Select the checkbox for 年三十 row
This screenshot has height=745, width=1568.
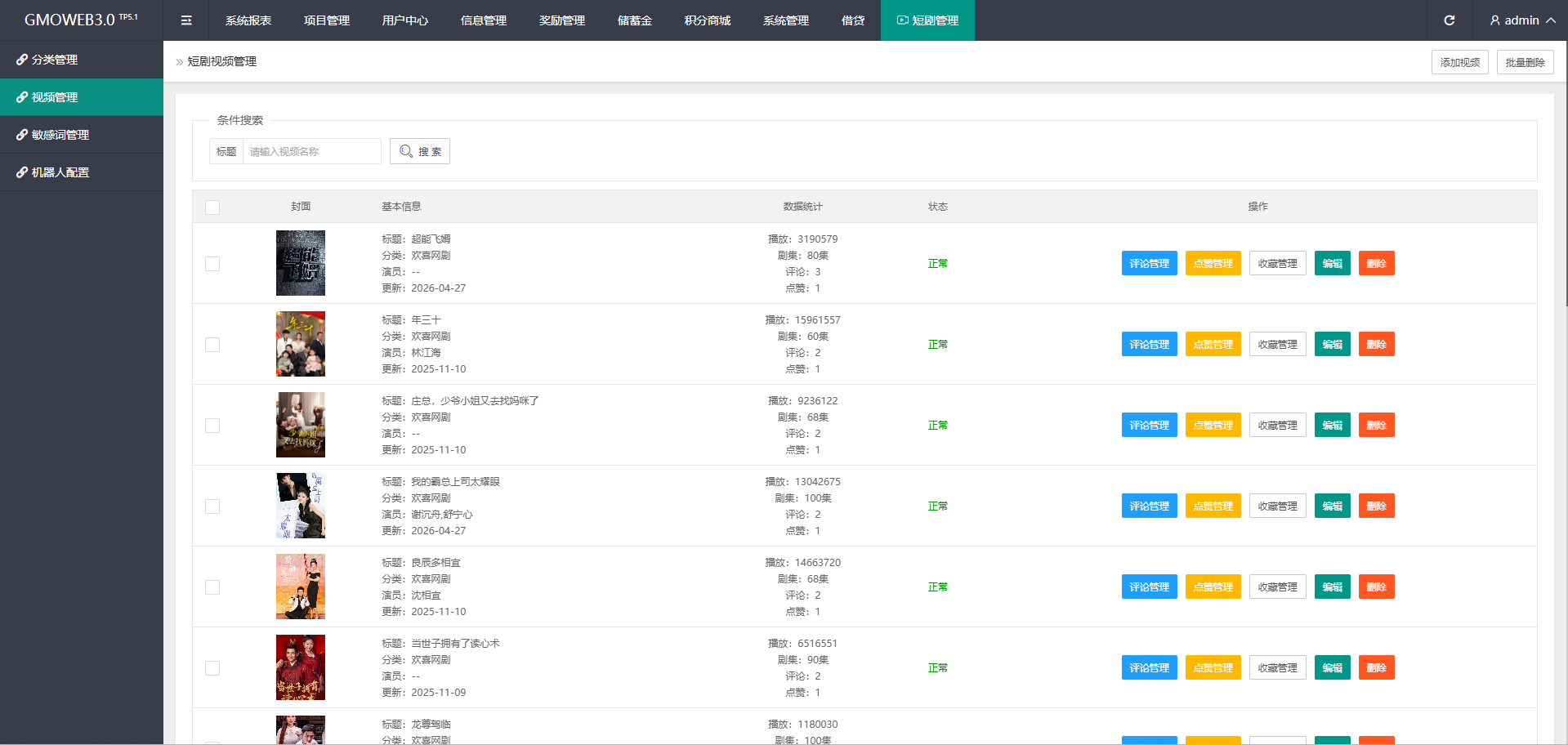212,345
